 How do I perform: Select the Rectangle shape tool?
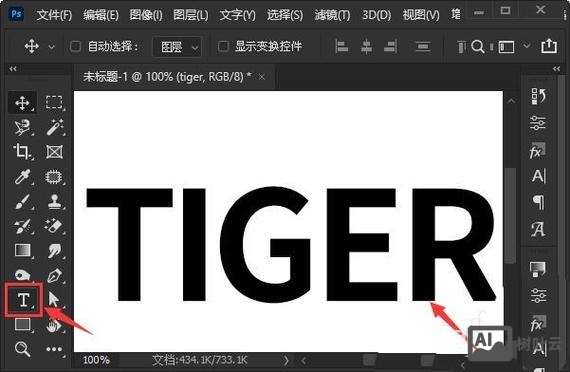[23, 324]
